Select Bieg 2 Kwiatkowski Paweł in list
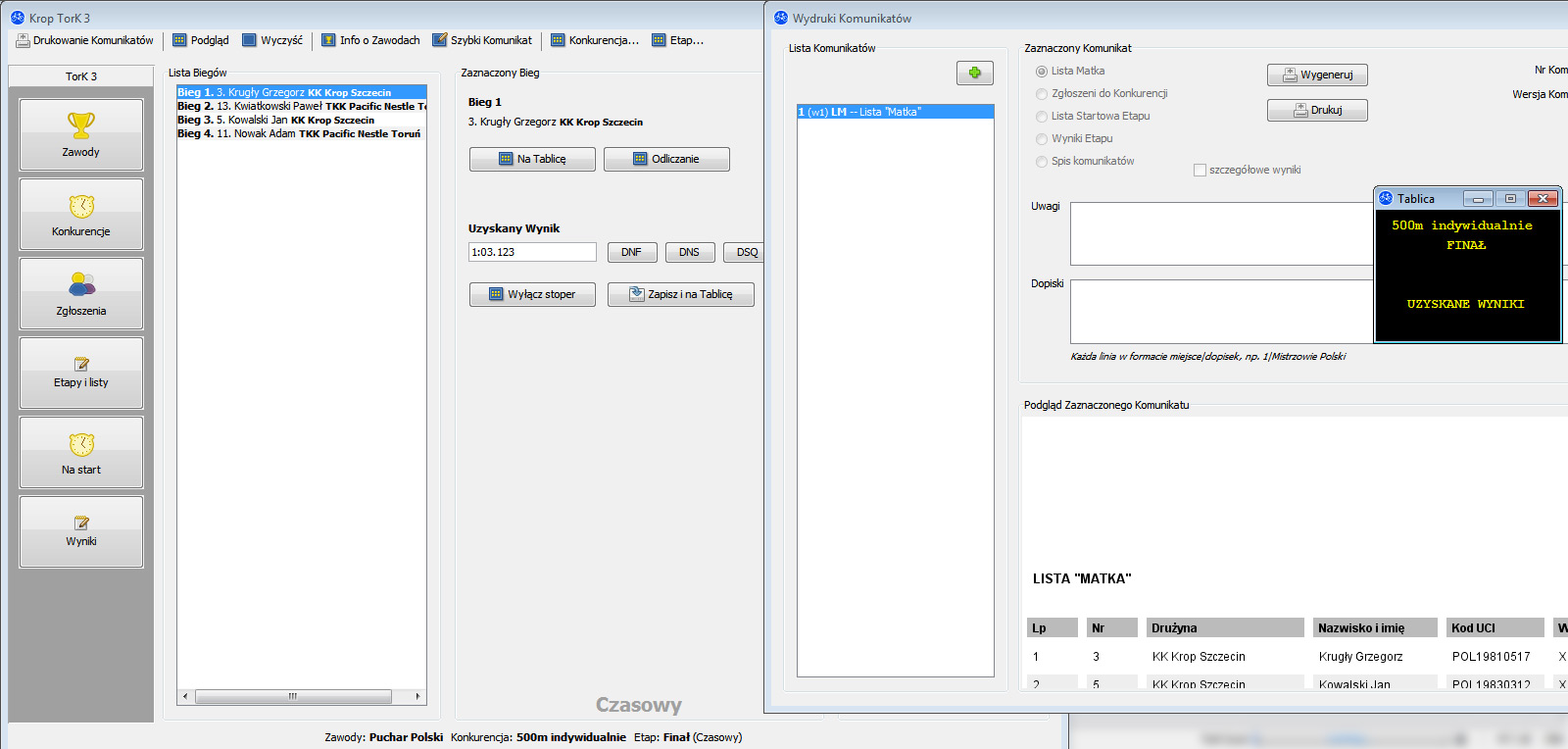This screenshot has height=749, width=1568. point(302,106)
